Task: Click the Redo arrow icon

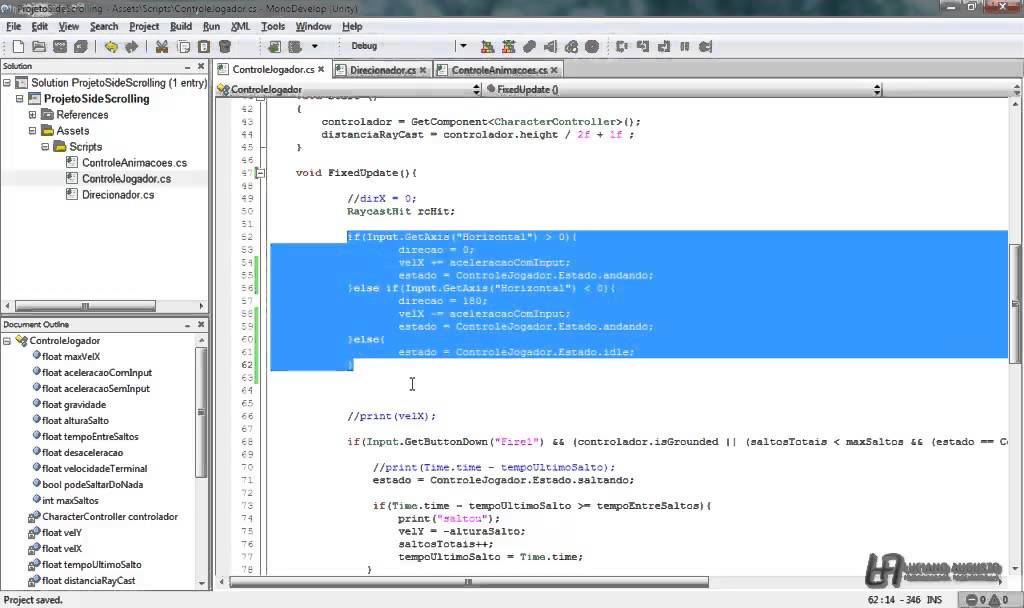Action: (132, 46)
